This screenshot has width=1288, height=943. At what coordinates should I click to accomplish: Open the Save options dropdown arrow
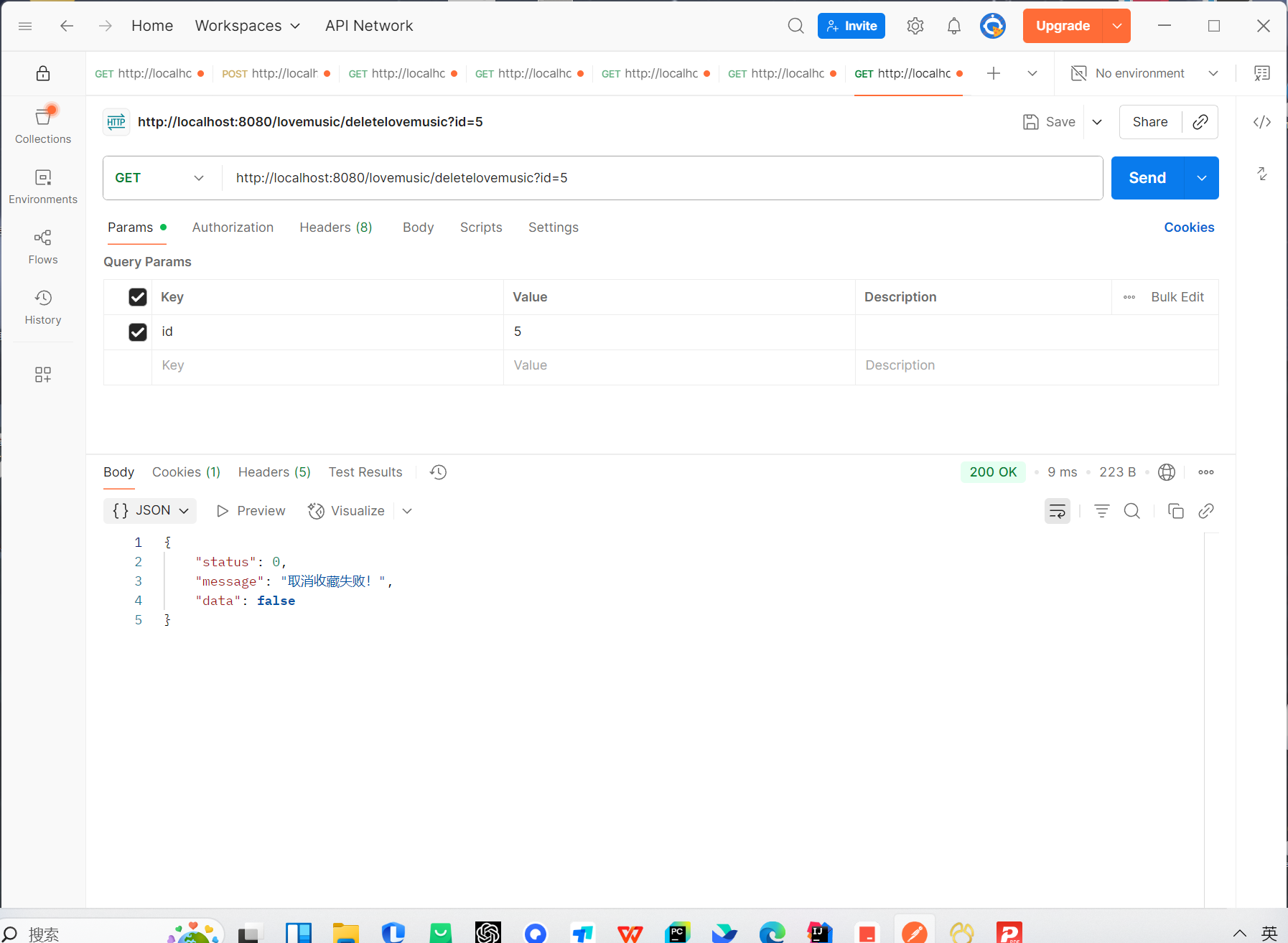[1097, 122]
